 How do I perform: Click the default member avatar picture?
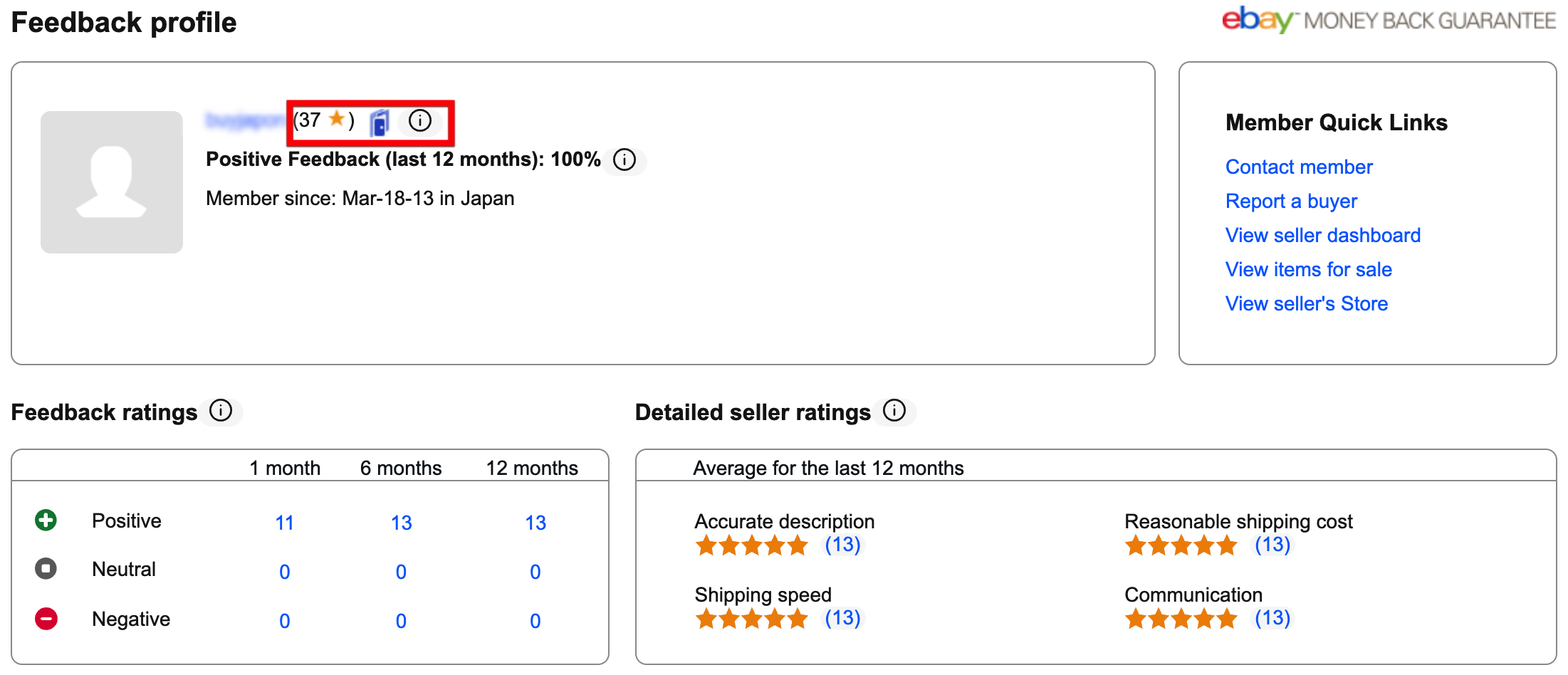point(112,182)
